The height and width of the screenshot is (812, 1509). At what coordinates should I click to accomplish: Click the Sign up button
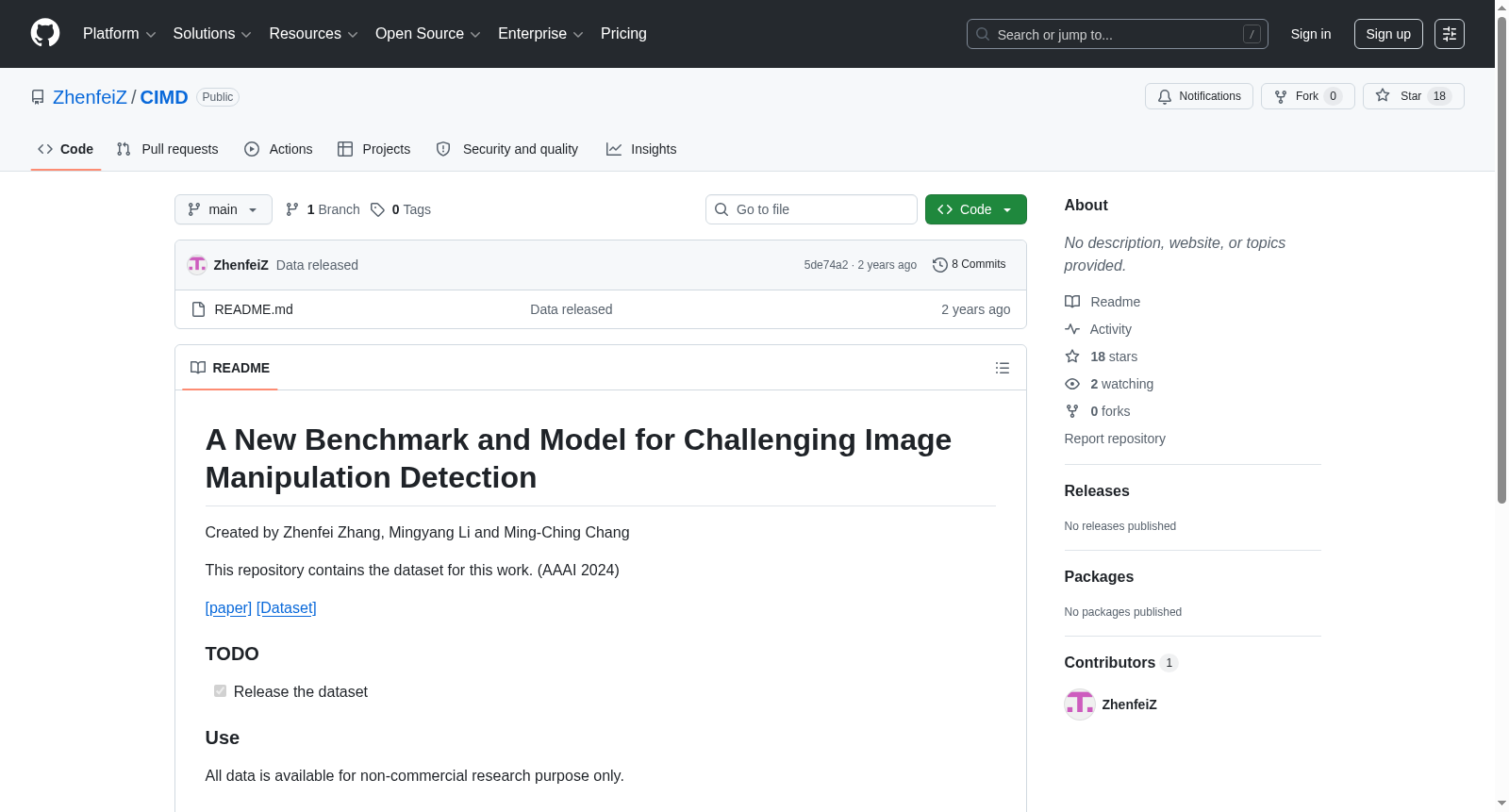coord(1388,34)
